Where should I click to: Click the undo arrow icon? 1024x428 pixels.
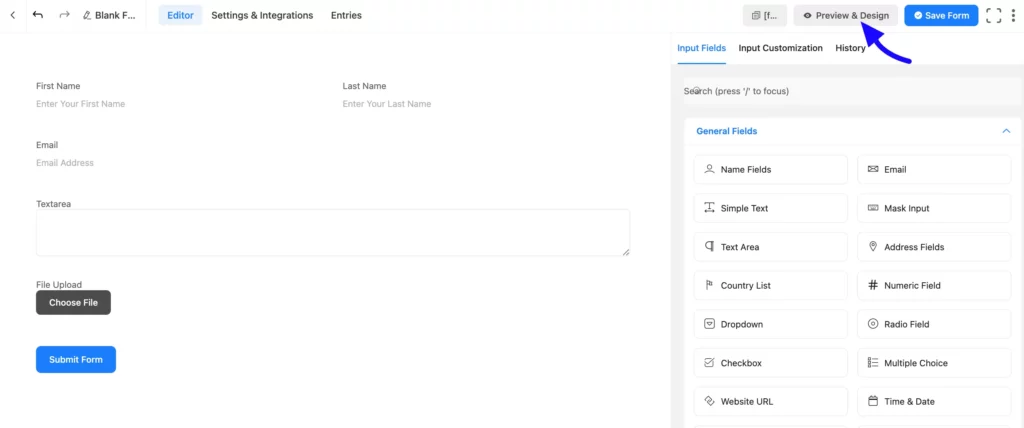[38, 15]
